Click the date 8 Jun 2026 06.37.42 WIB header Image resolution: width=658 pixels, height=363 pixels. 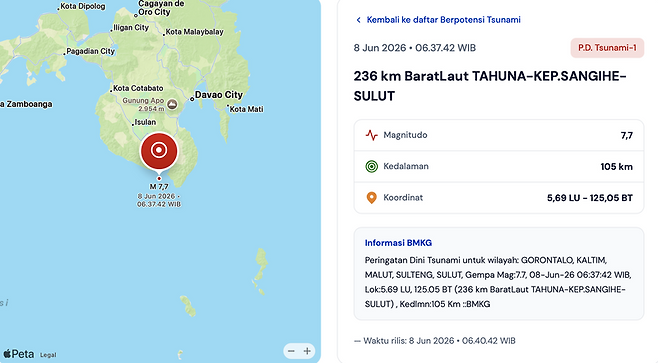point(415,48)
